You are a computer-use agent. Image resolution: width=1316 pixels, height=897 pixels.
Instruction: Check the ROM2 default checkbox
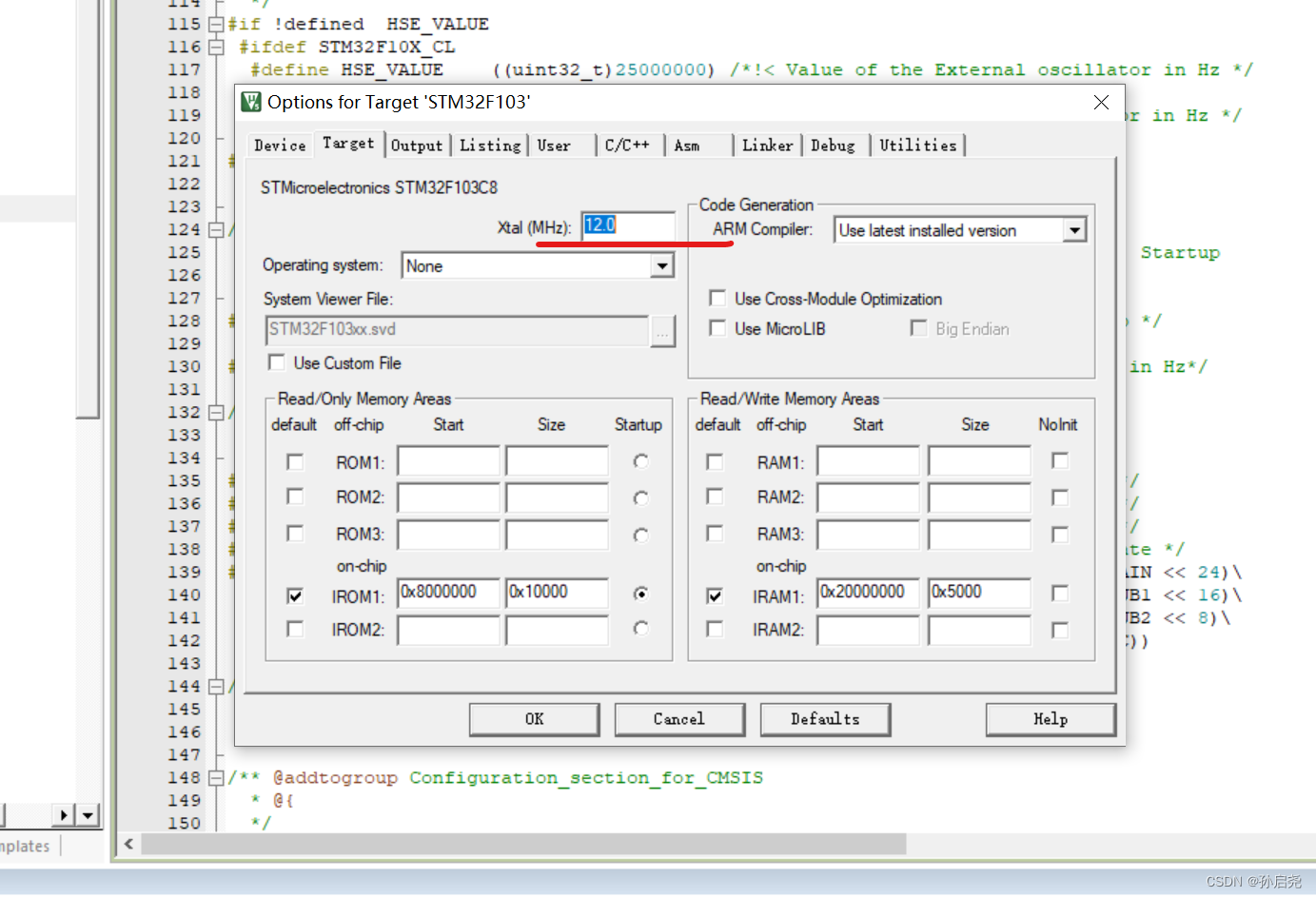[x=295, y=497]
